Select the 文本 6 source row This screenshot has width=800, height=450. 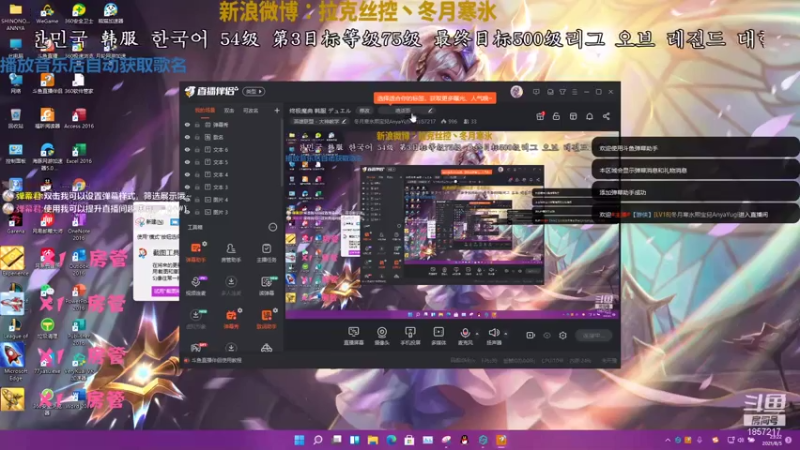point(232,149)
